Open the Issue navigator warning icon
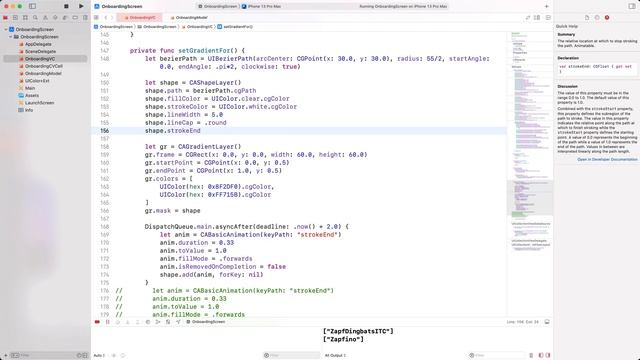 45,18
